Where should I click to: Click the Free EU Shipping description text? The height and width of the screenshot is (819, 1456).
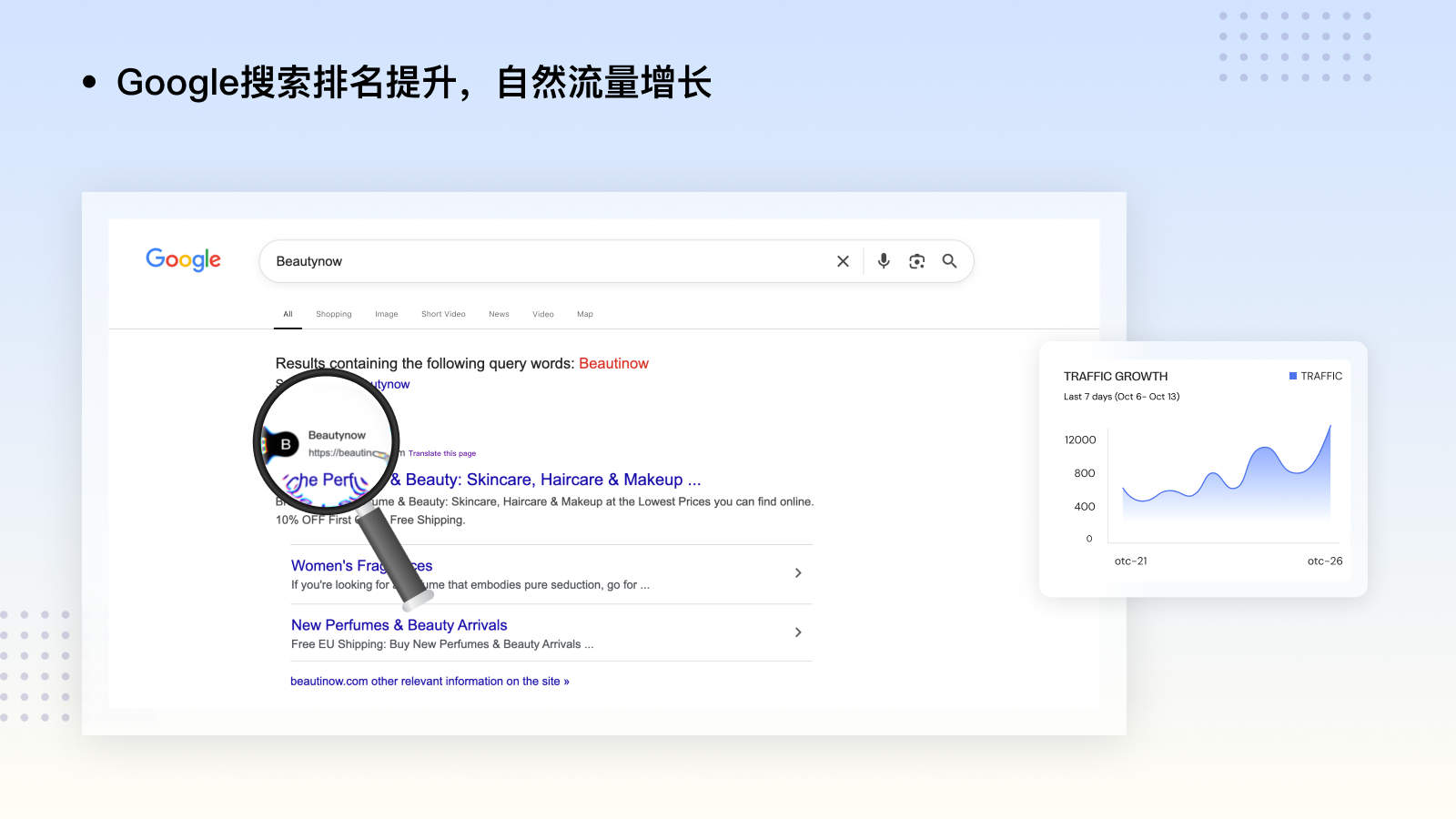442,644
